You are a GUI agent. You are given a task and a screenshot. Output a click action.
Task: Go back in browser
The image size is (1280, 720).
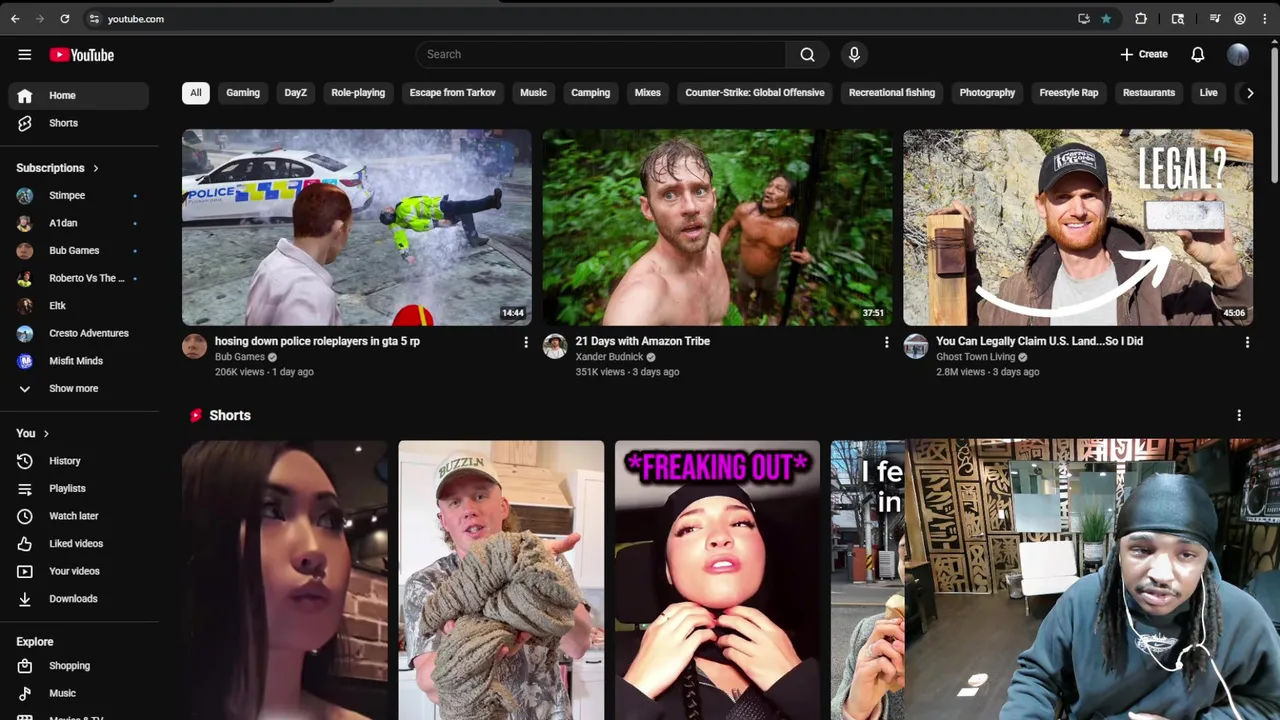tap(15, 19)
